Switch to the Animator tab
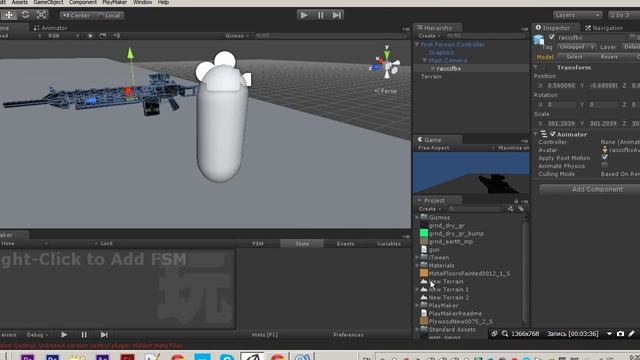The width and height of the screenshot is (640, 360). (x=51, y=28)
